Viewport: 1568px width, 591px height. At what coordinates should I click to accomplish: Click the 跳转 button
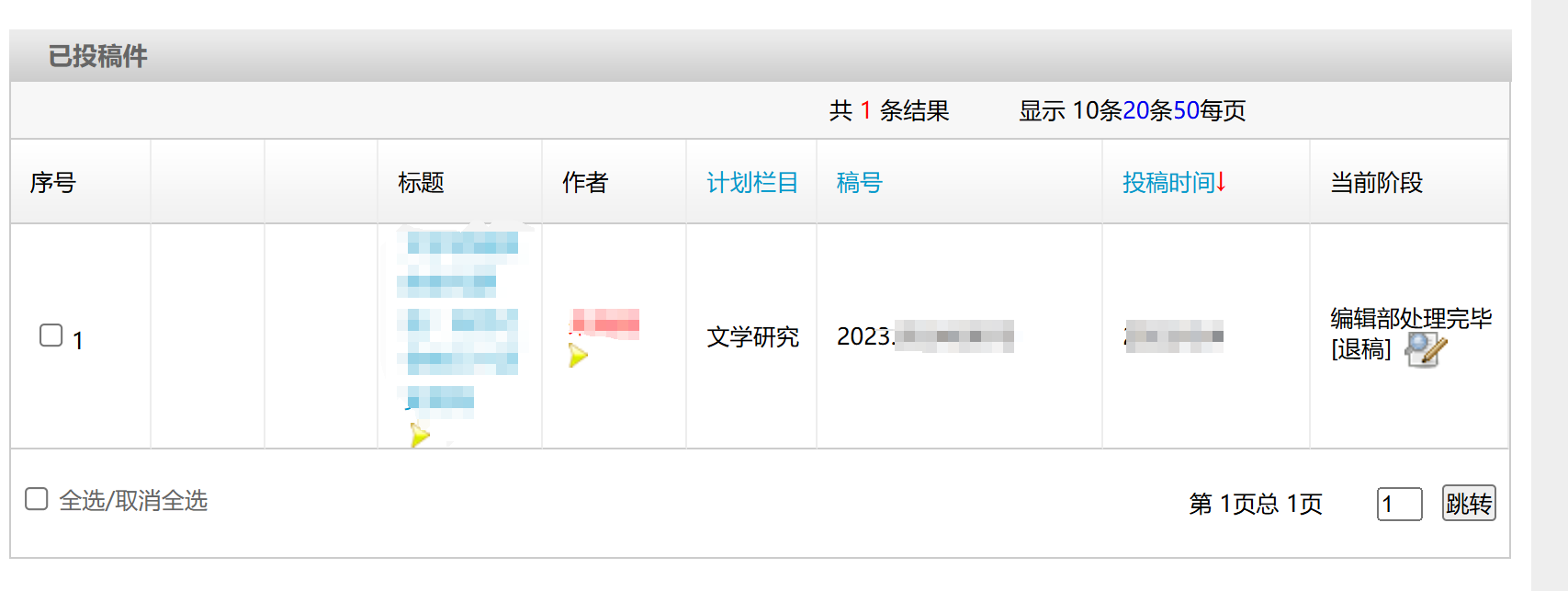(1469, 503)
